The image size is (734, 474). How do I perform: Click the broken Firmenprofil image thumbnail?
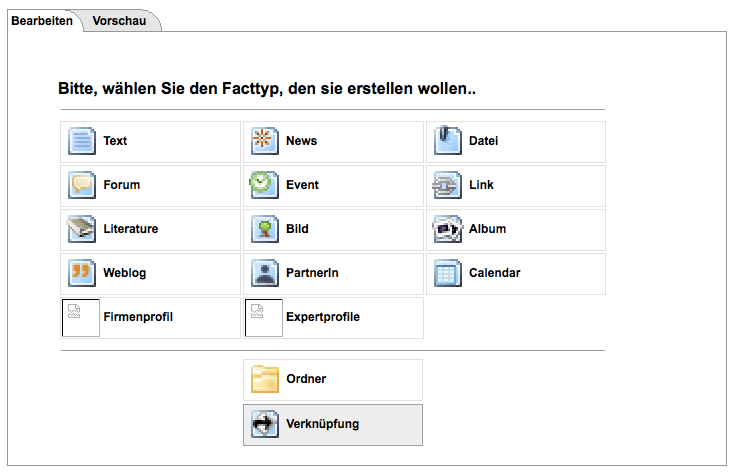[80, 318]
